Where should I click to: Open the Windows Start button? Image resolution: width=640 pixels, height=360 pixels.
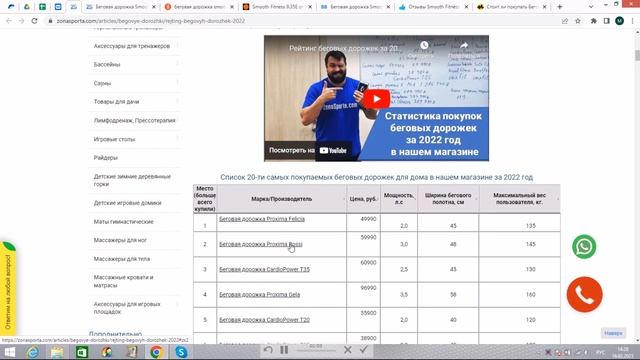point(9,352)
